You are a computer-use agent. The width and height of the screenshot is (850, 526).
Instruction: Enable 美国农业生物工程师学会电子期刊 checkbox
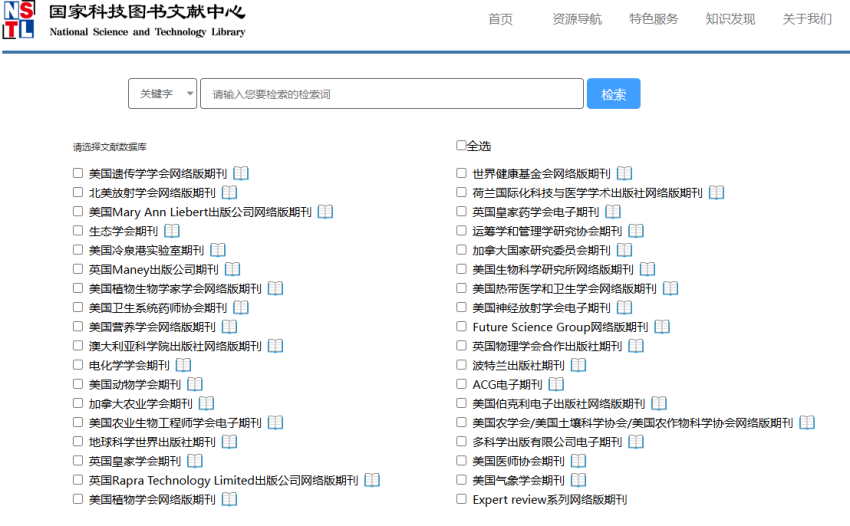[78, 422]
